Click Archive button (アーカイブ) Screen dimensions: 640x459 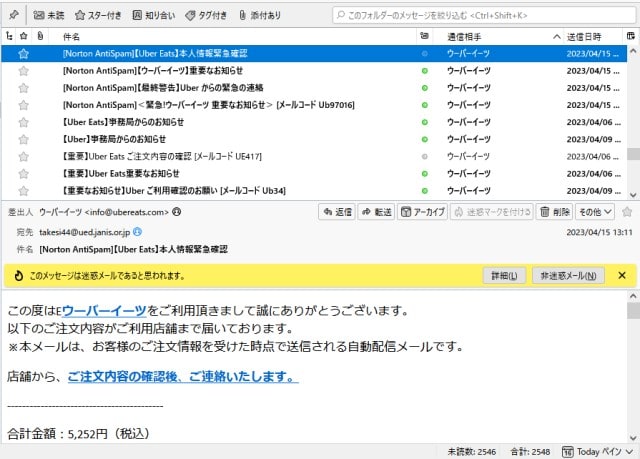pyautogui.click(x=422, y=212)
